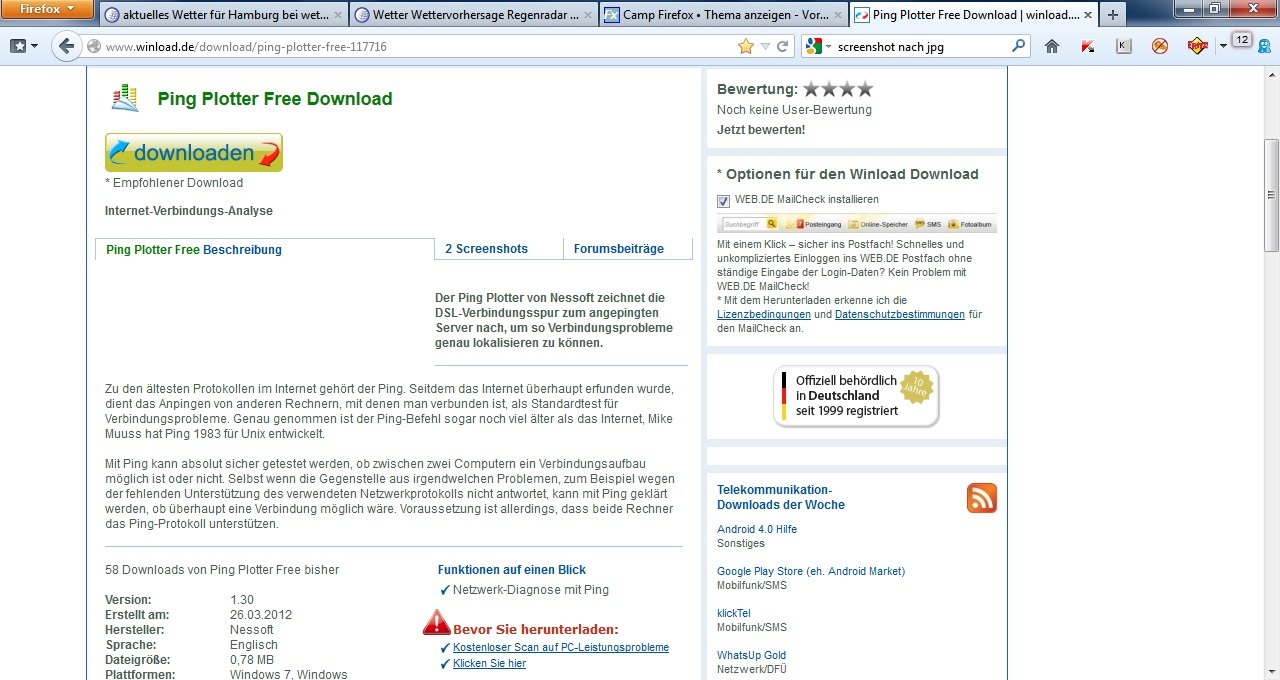Click the file size value 0,78 MB
The image size is (1280, 680).
252,660
